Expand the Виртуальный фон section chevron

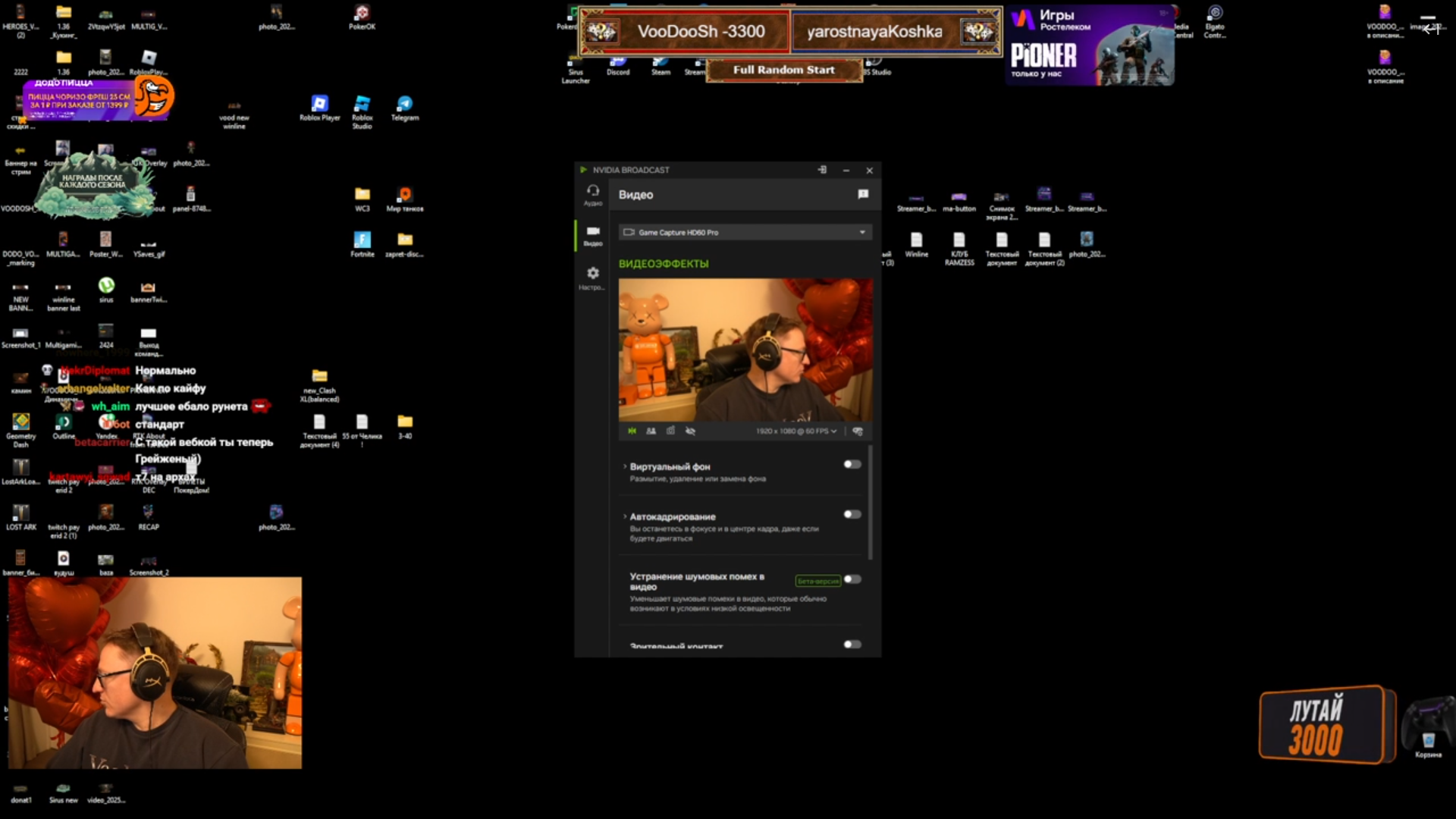(x=625, y=466)
